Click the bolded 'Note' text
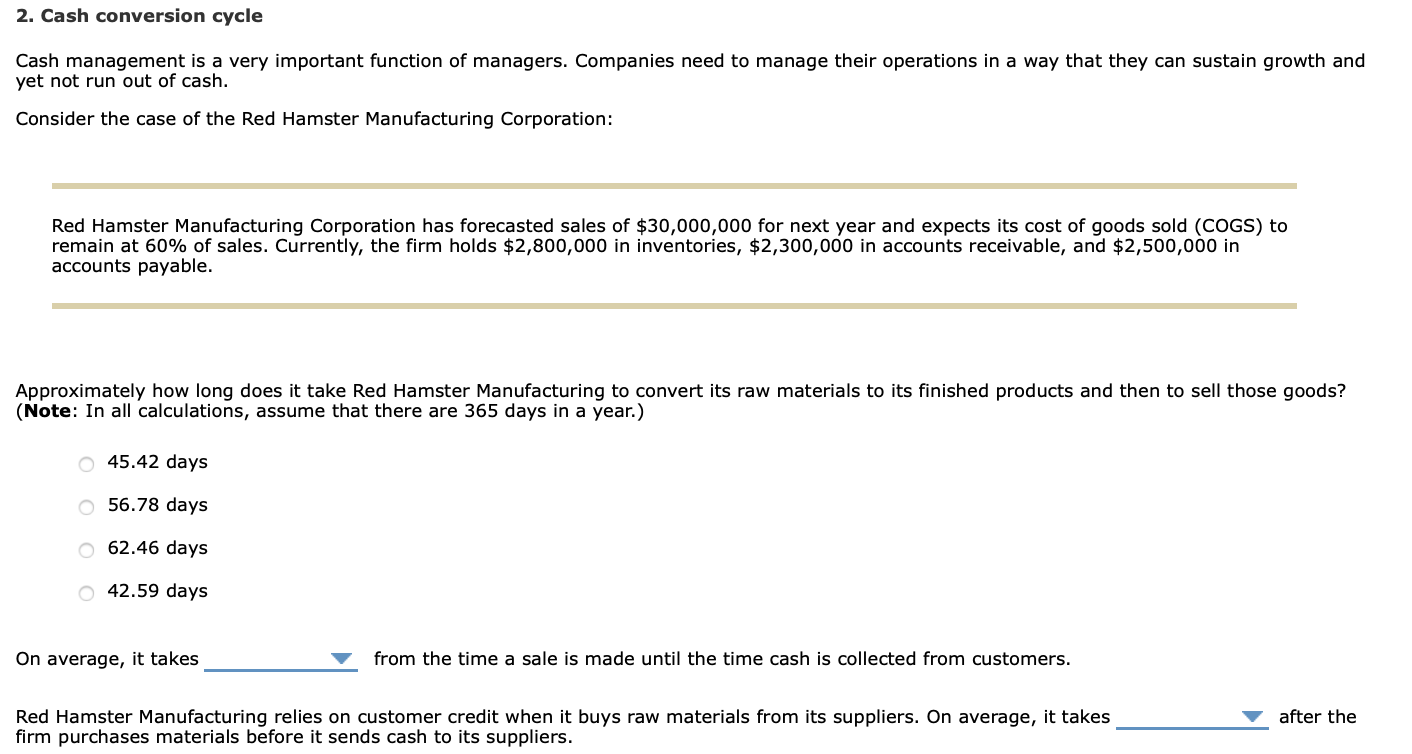This screenshot has height=754, width=1412. click(43, 410)
